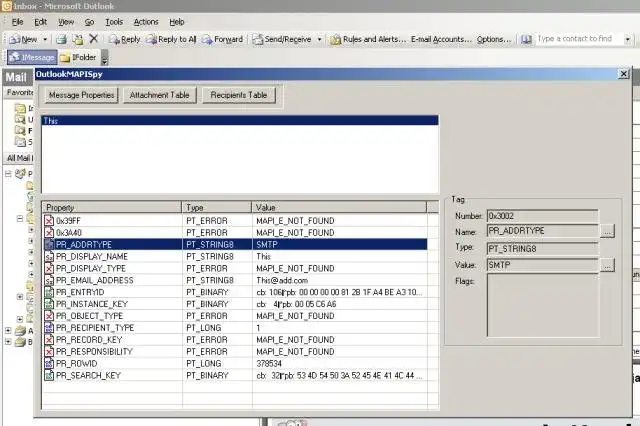The height and width of the screenshot is (426, 640).
Task: Open the File menu
Action: click(x=18, y=22)
